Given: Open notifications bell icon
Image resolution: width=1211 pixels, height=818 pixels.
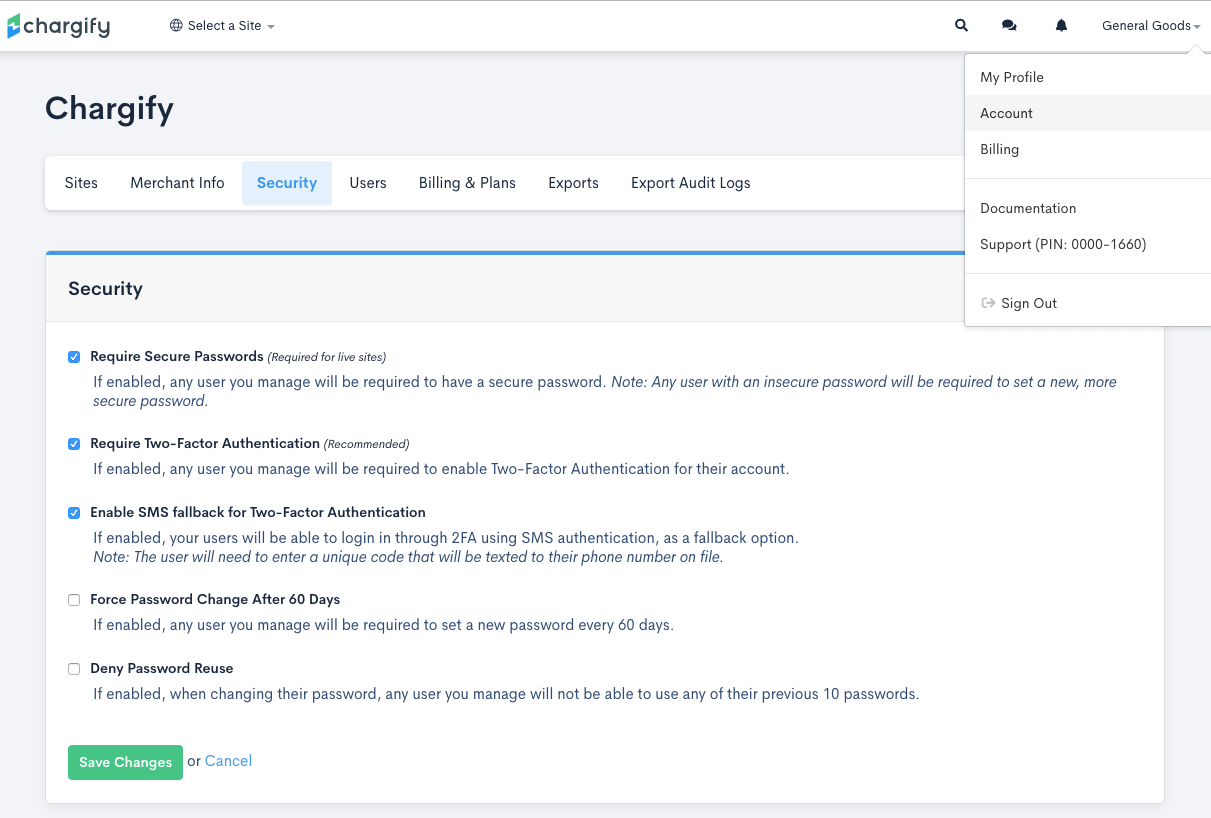Looking at the screenshot, I should click(1061, 26).
